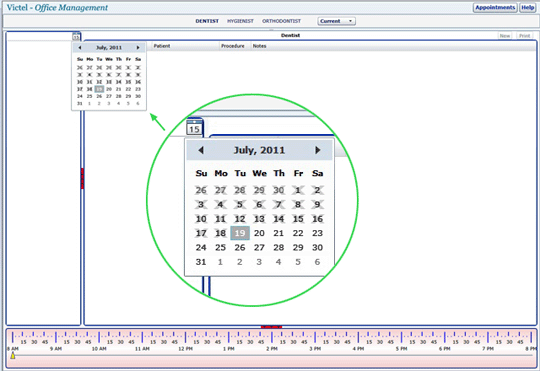Click the Appointments button
This screenshot has width=540, height=371.
(495, 8)
